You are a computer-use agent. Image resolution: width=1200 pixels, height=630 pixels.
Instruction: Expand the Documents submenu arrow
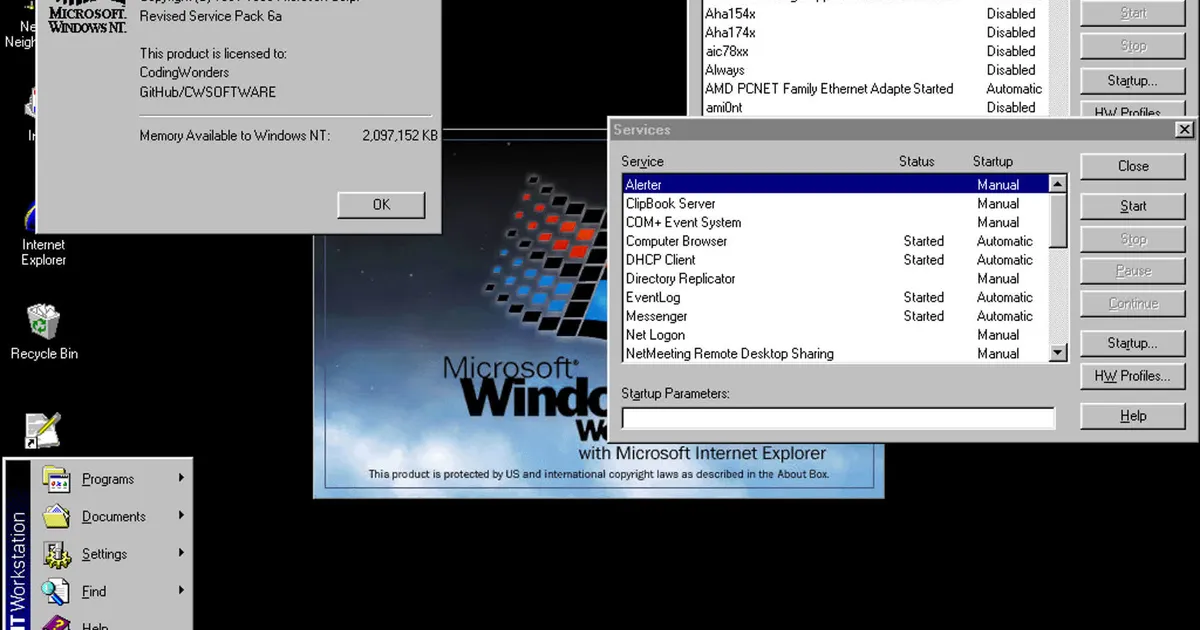[181, 515]
